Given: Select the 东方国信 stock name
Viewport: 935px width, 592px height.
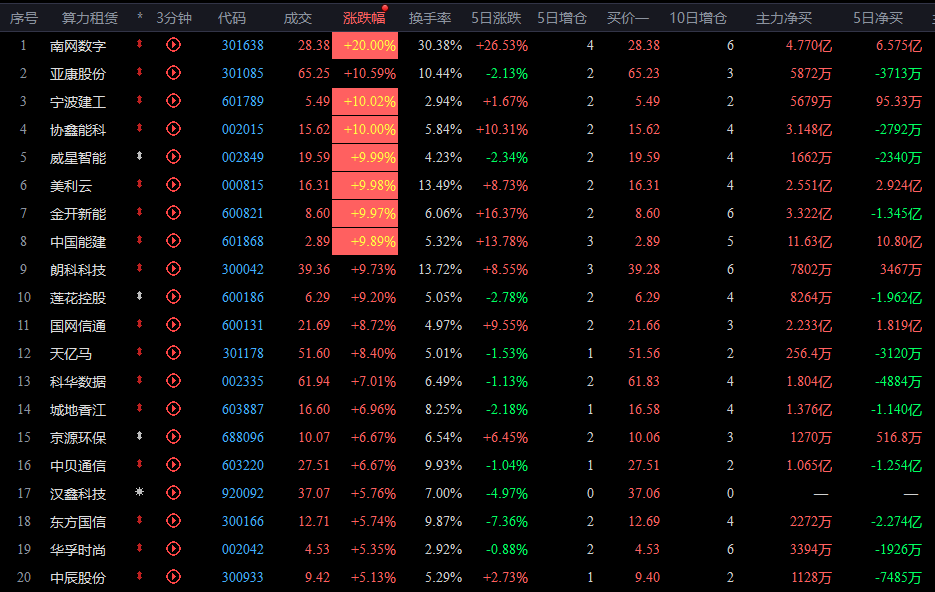Looking at the screenshot, I should (x=78, y=521).
